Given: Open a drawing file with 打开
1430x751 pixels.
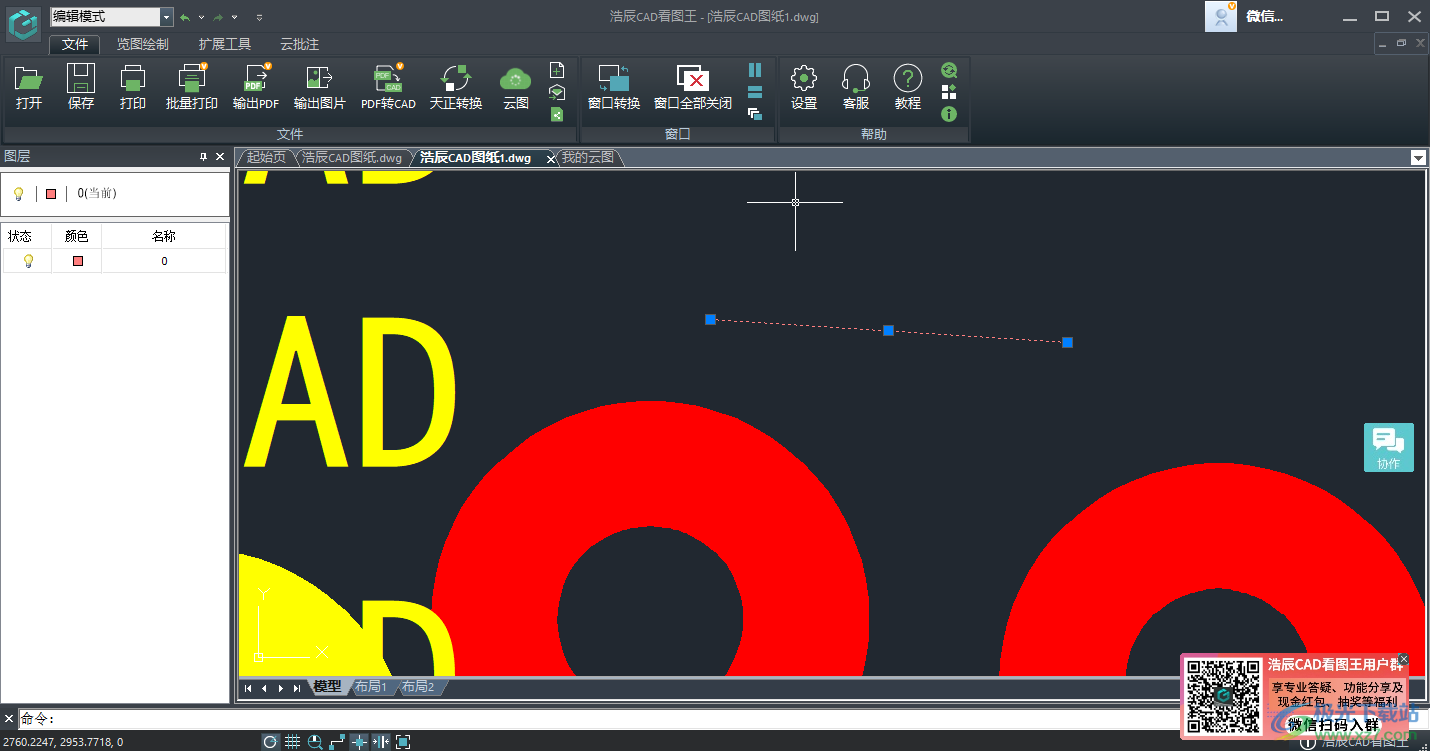Looking at the screenshot, I should pyautogui.click(x=29, y=87).
